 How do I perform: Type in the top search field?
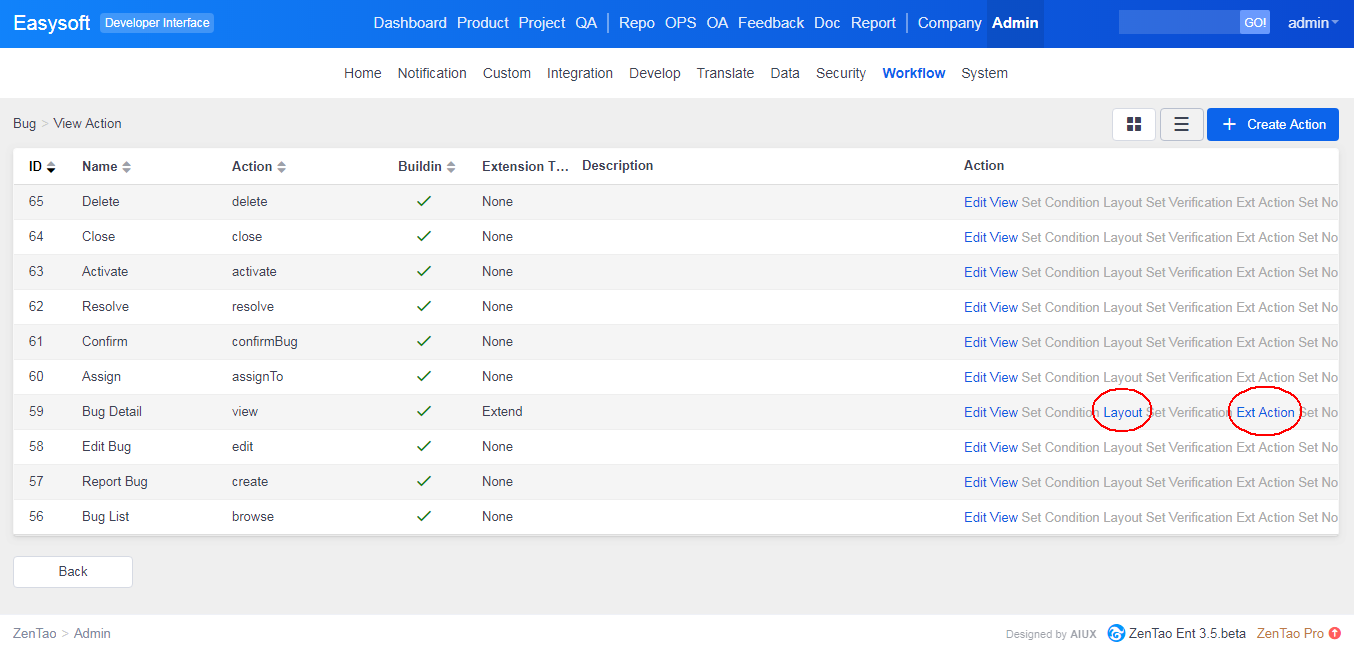click(x=1178, y=23)
